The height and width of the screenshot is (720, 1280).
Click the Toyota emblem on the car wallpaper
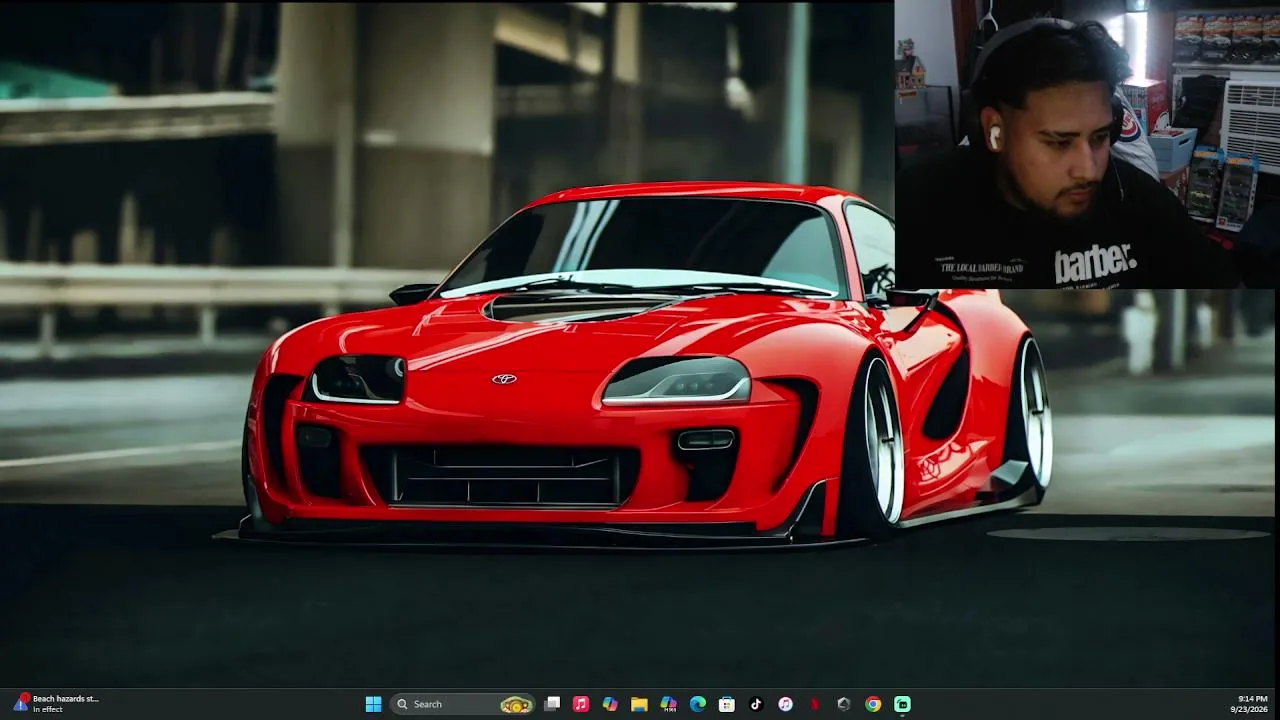[x=504, y=379]
